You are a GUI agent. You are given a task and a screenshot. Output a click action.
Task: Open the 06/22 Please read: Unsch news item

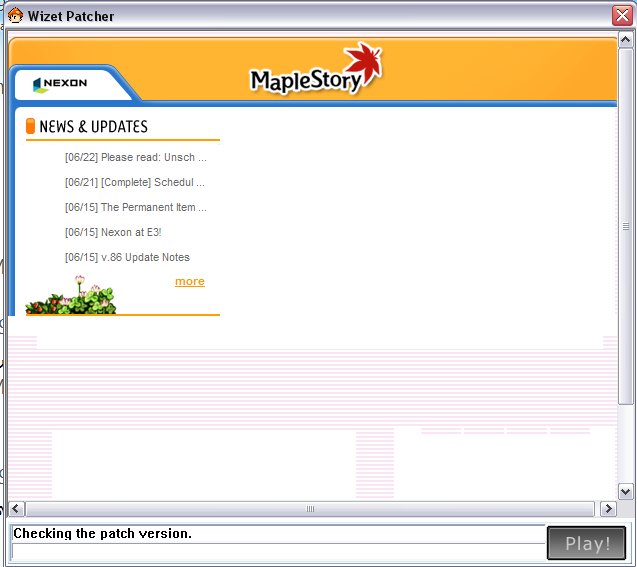tap(136, 157)
